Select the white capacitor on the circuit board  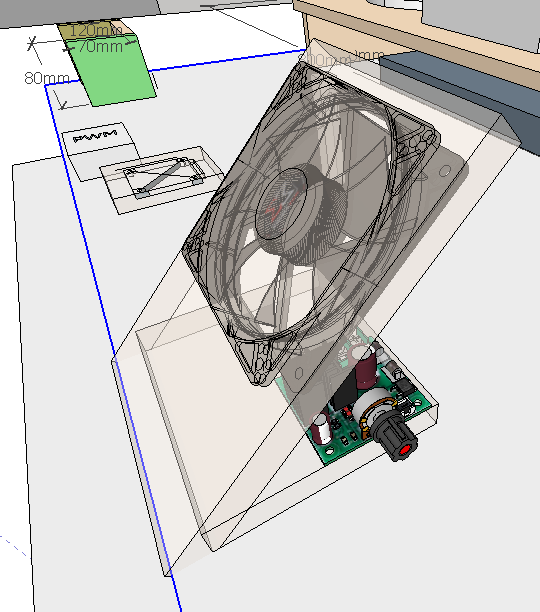click(322, 429)
